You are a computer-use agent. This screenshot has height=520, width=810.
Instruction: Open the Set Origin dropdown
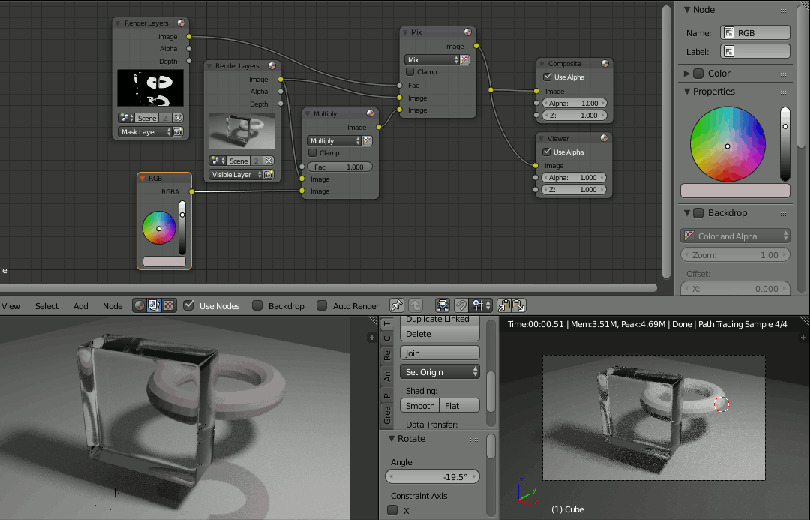(440, 372)
